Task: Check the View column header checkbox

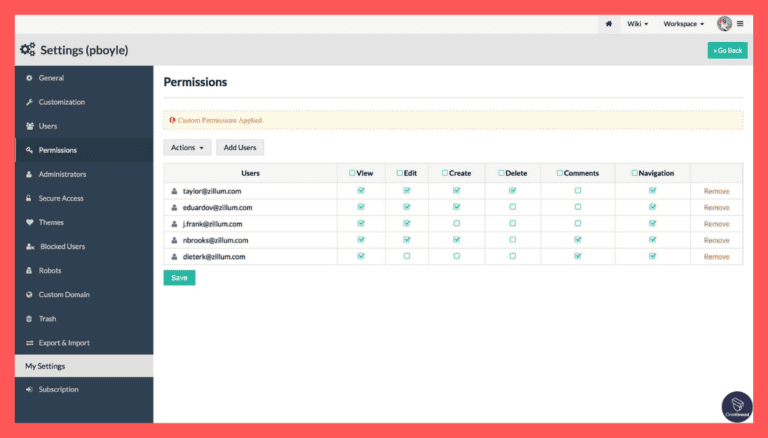Action: 353,173
